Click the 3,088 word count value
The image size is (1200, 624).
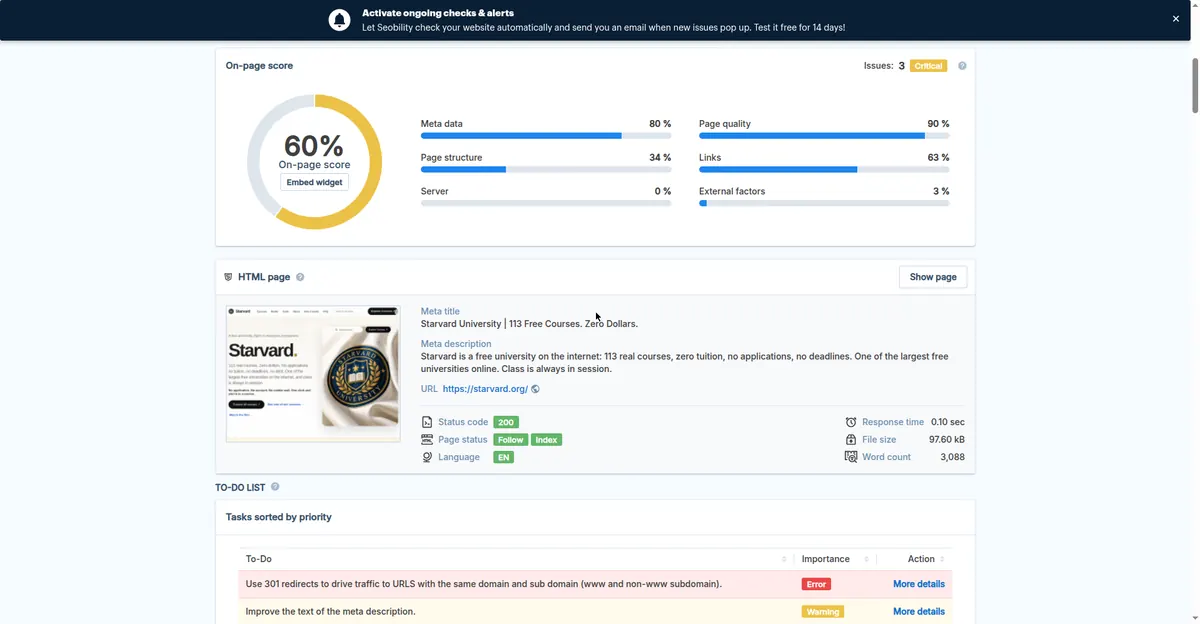pos(952,457)
